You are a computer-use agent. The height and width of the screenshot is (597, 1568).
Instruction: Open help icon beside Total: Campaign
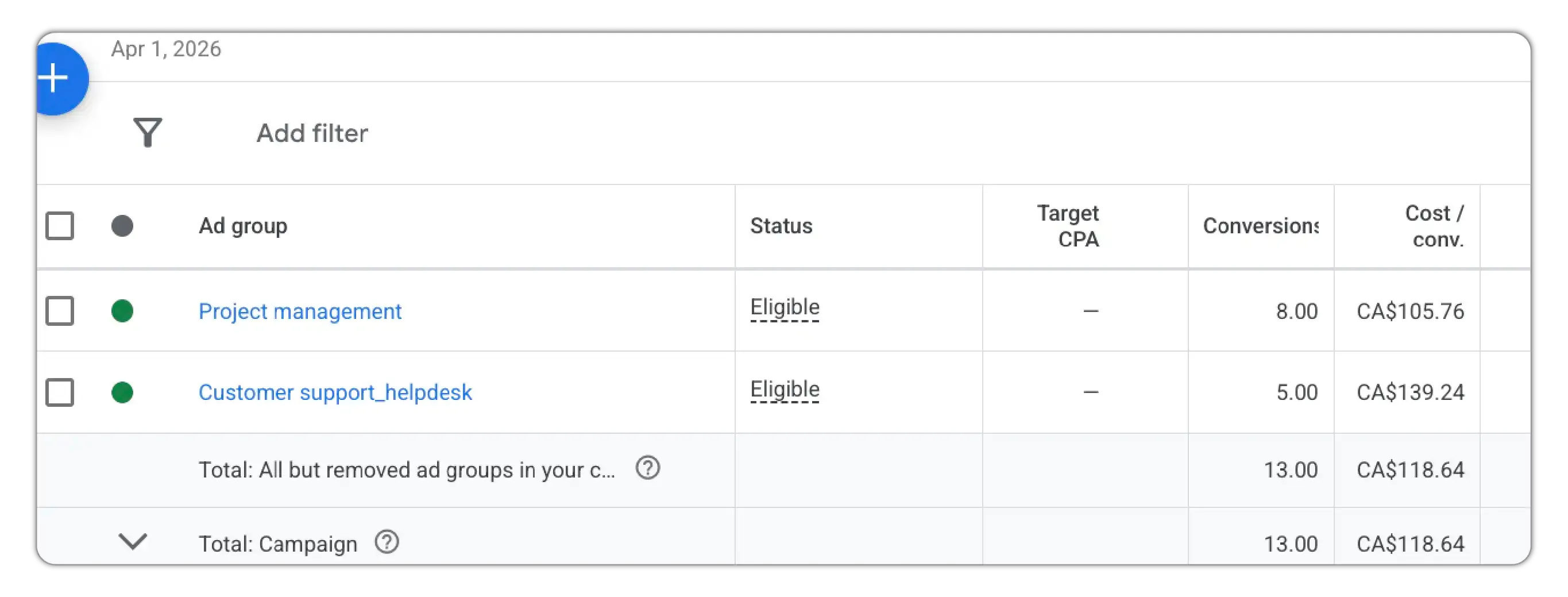pyautogui.click(x=387, y=542)
